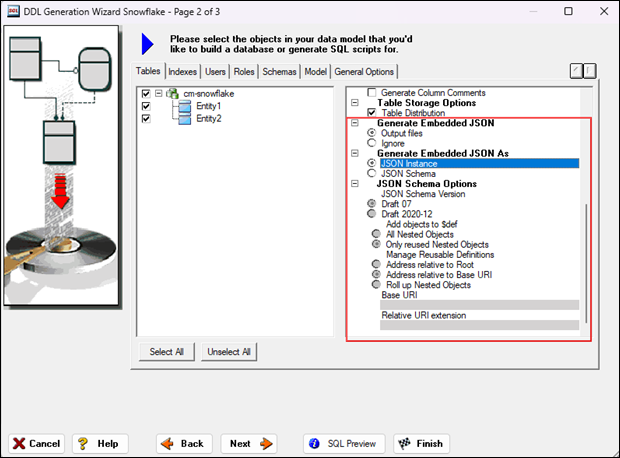Proceed to the Next wizard page
Image resolution: width=620 pixels, height=458 pixels.
(x=249, y=444)
